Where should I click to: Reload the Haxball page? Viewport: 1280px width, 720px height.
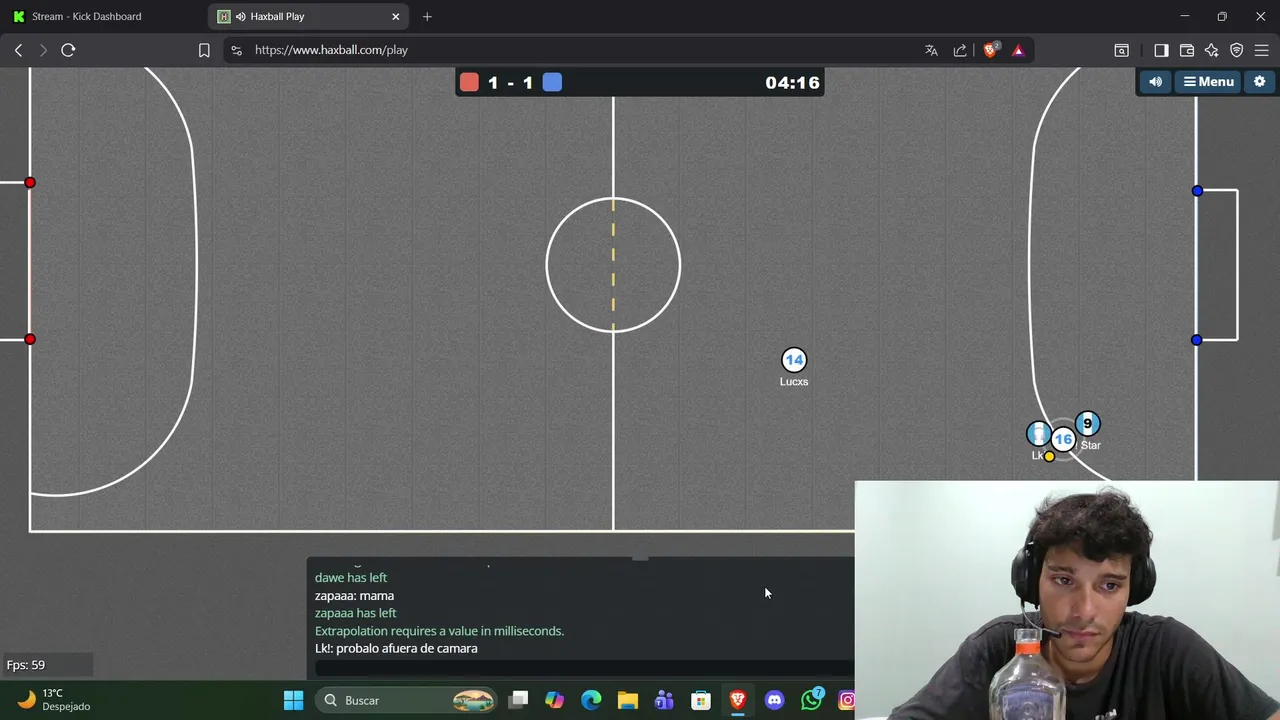point(68,50)
